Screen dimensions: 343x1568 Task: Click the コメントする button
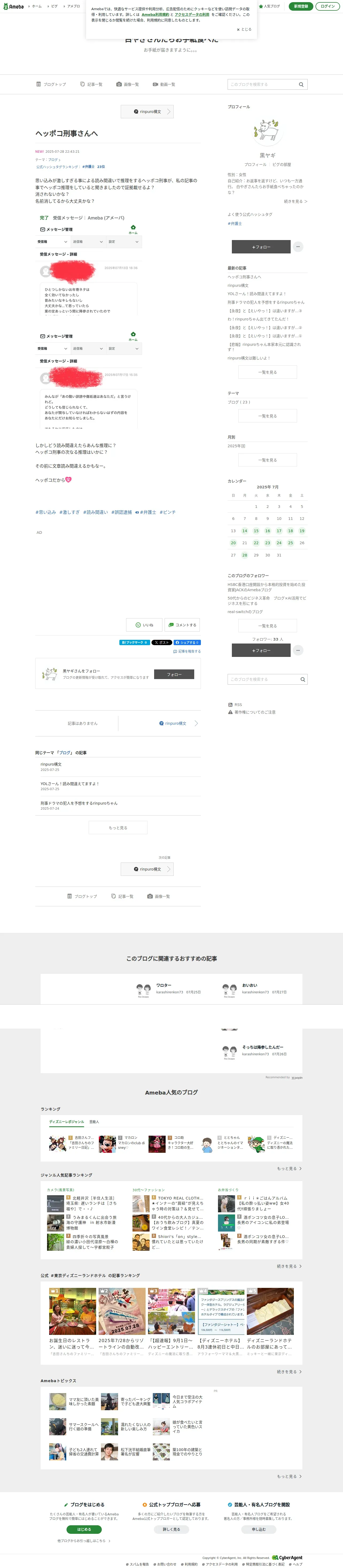point(182,625)
